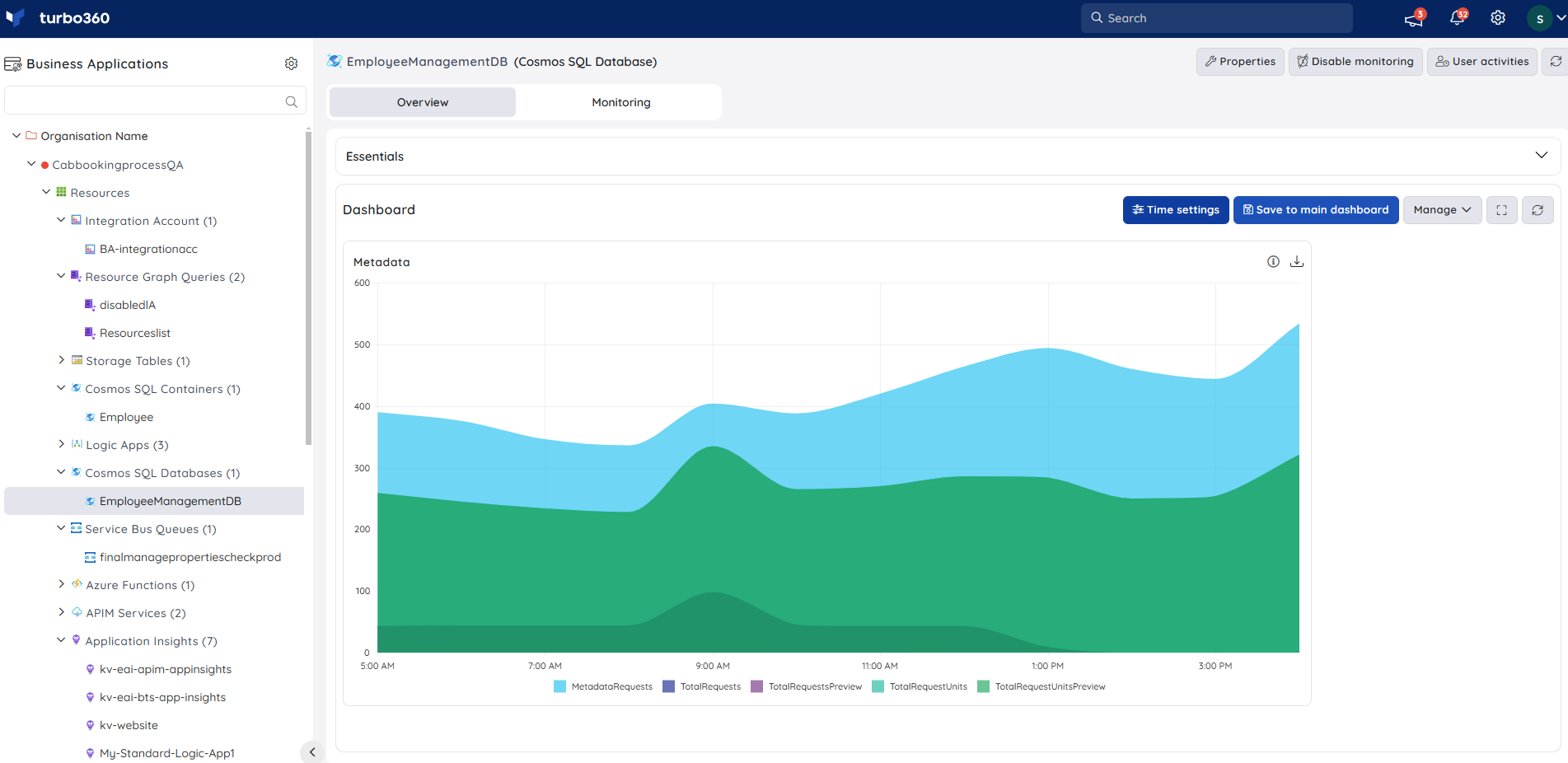The image size is (1568, 763).
Task: Collapse Application Insights group
Action: 61,640
